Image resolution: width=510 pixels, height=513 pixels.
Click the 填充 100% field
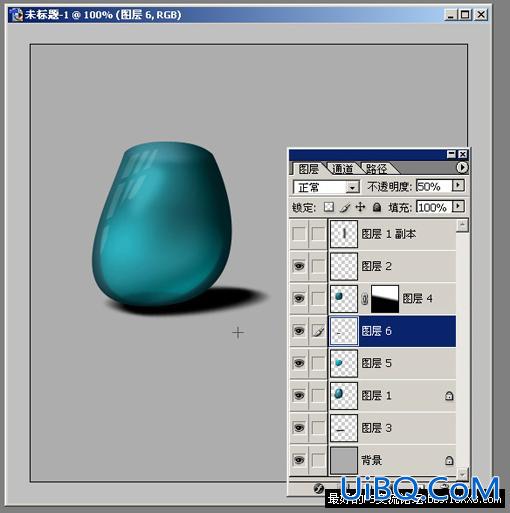434,207
